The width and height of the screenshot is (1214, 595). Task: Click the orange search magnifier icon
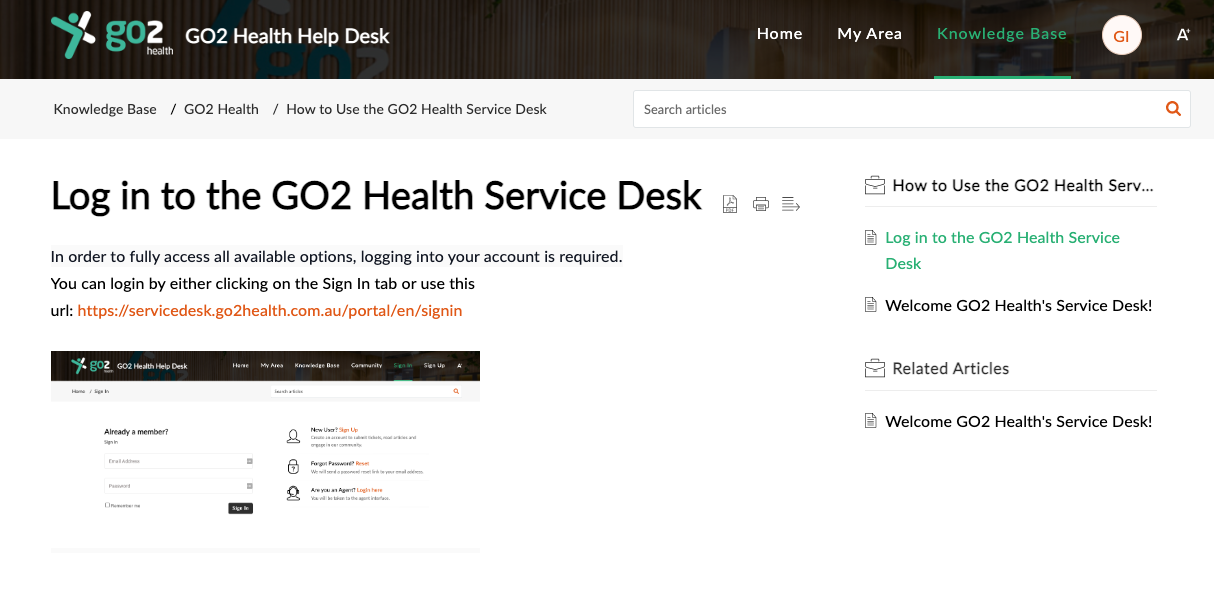coord(1173,109)
